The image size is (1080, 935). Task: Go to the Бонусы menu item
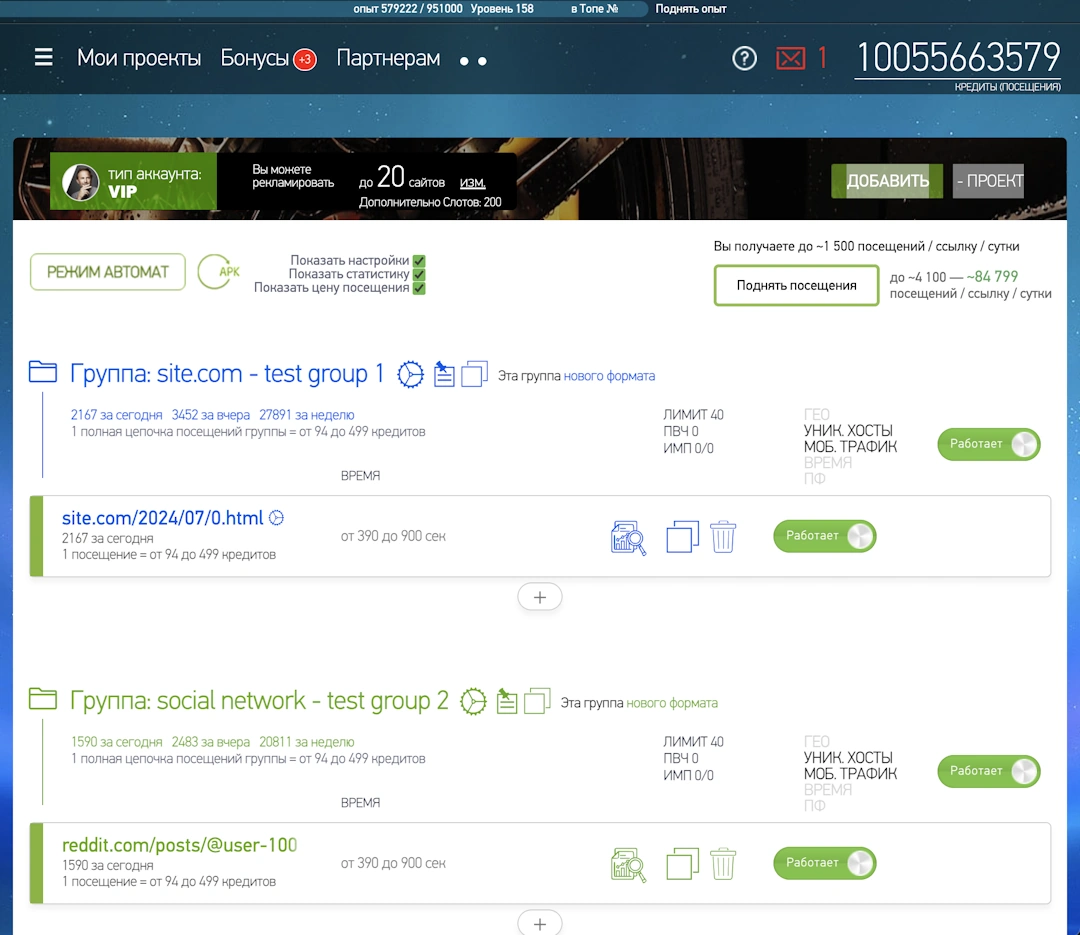(255, 58)
